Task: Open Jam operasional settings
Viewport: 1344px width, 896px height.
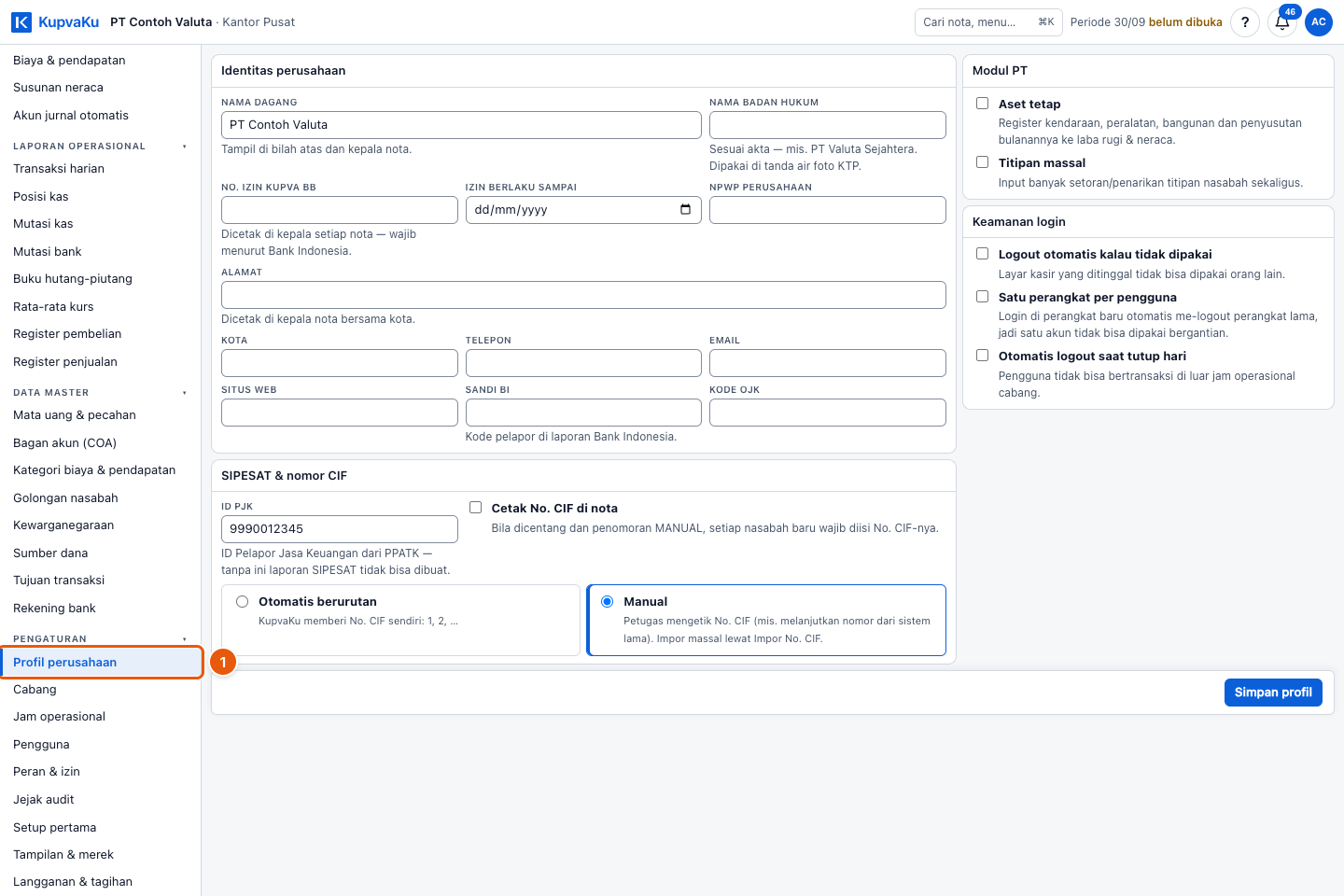Action: click(100, 717)
